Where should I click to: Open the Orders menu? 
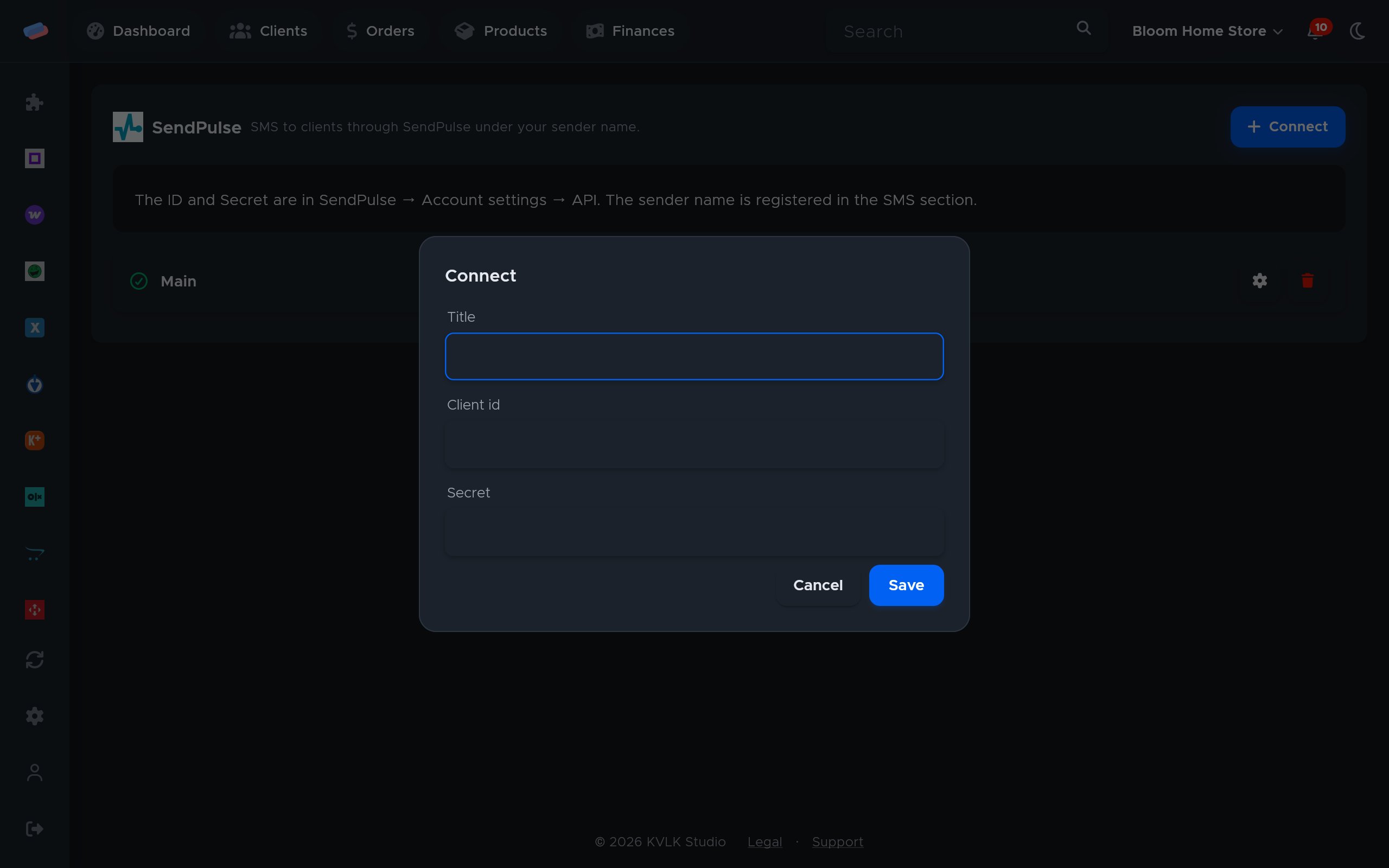pos(380,31)
